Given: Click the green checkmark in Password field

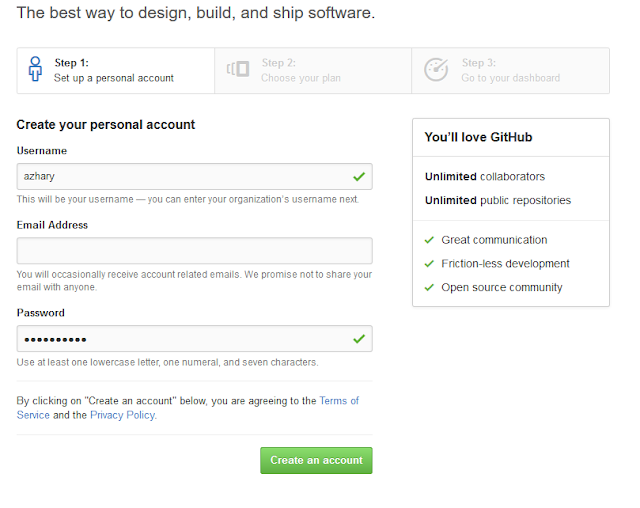Looking at the screenshot, I should click(x=359, y=339).
